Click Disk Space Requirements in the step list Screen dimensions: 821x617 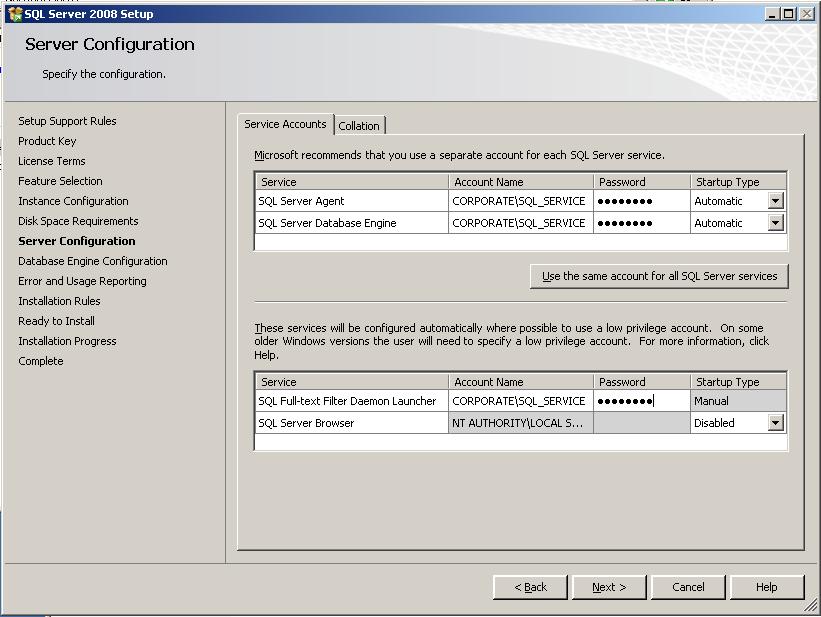pyautogui.click(x=78, y=221)
